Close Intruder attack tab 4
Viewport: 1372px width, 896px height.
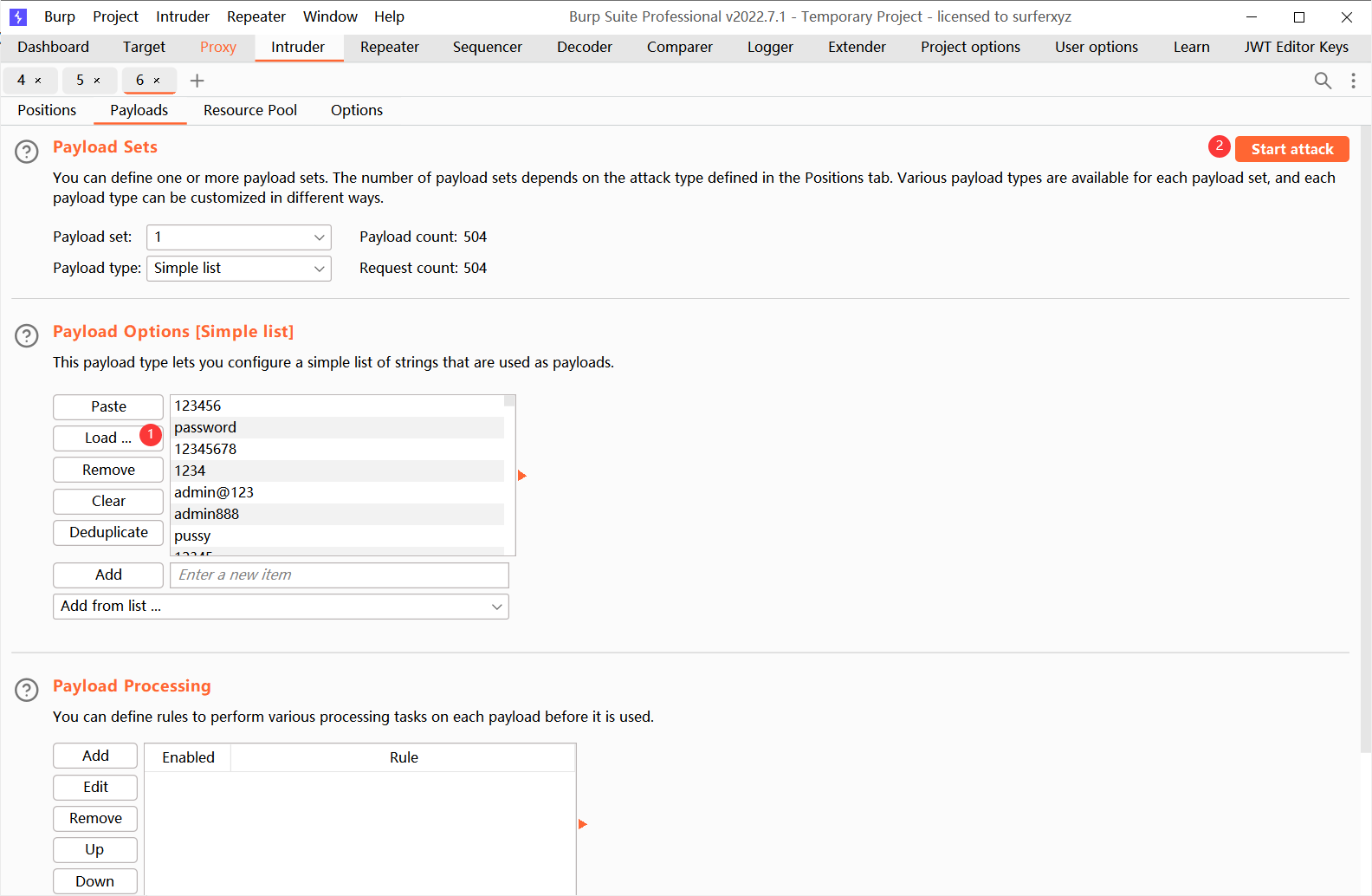click(x=38, y=81)
